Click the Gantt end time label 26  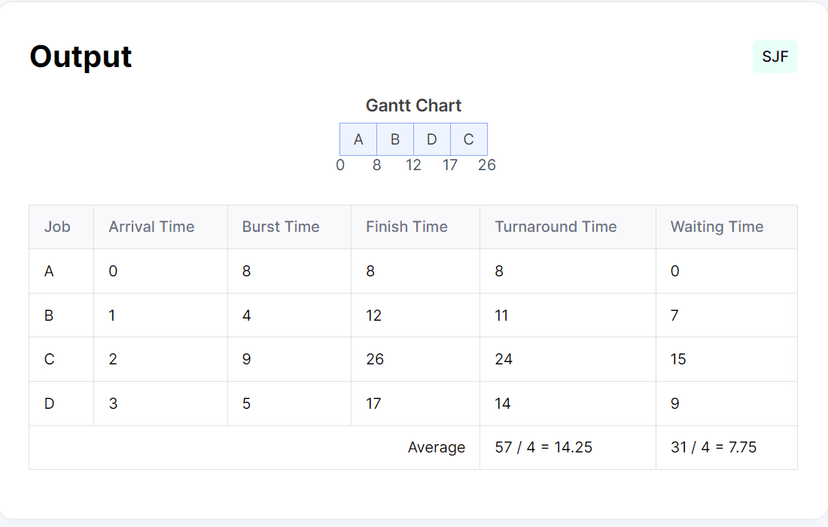pyautogui.click(x=487, y=165)
